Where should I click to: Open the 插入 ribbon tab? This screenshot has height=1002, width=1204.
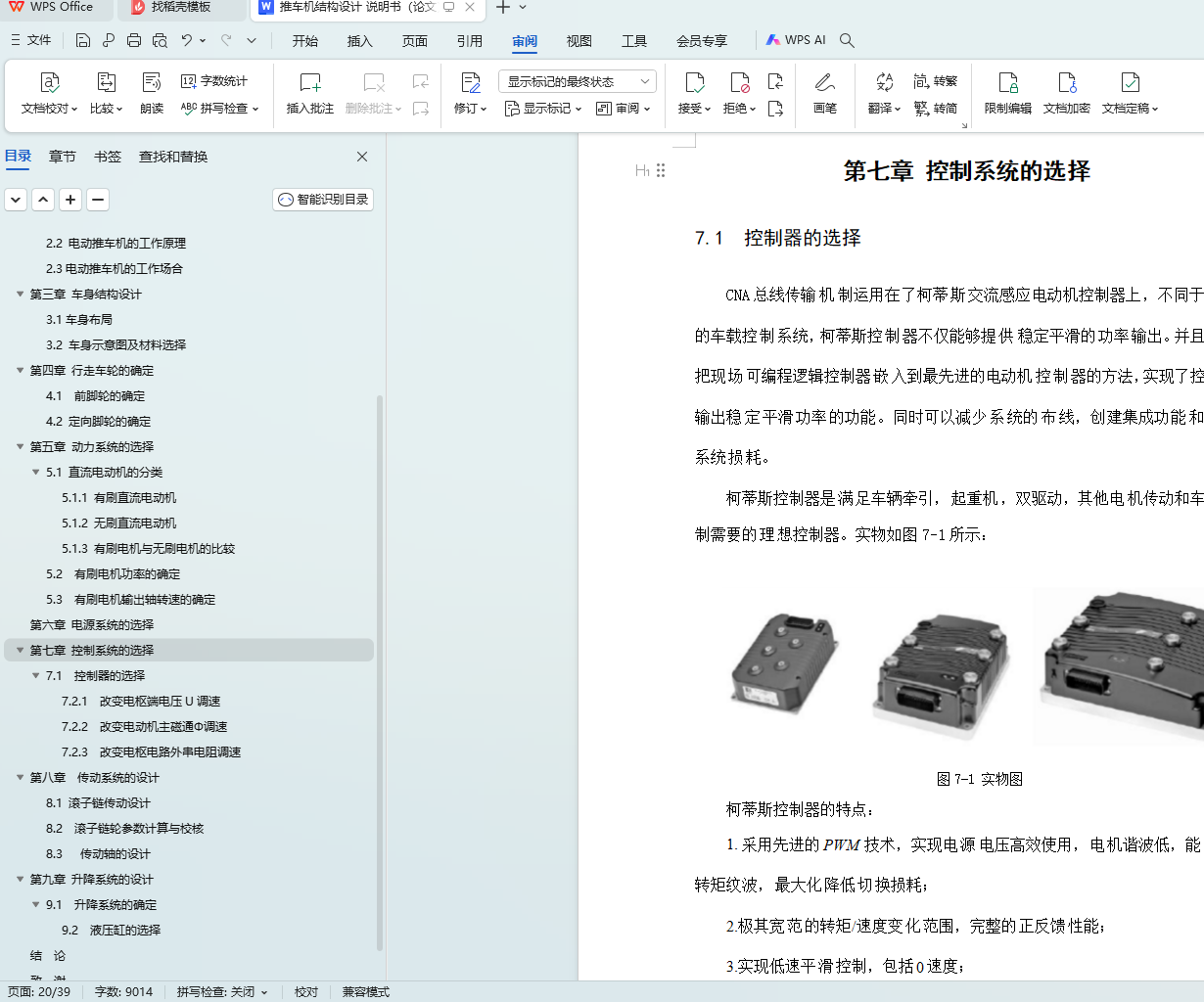pyautogui.click(x=360, y=41)
